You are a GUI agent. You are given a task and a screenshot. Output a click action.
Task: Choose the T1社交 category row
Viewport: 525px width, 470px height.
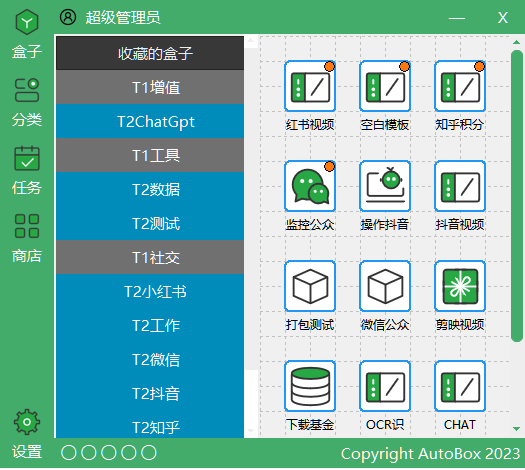pos(150,257)
